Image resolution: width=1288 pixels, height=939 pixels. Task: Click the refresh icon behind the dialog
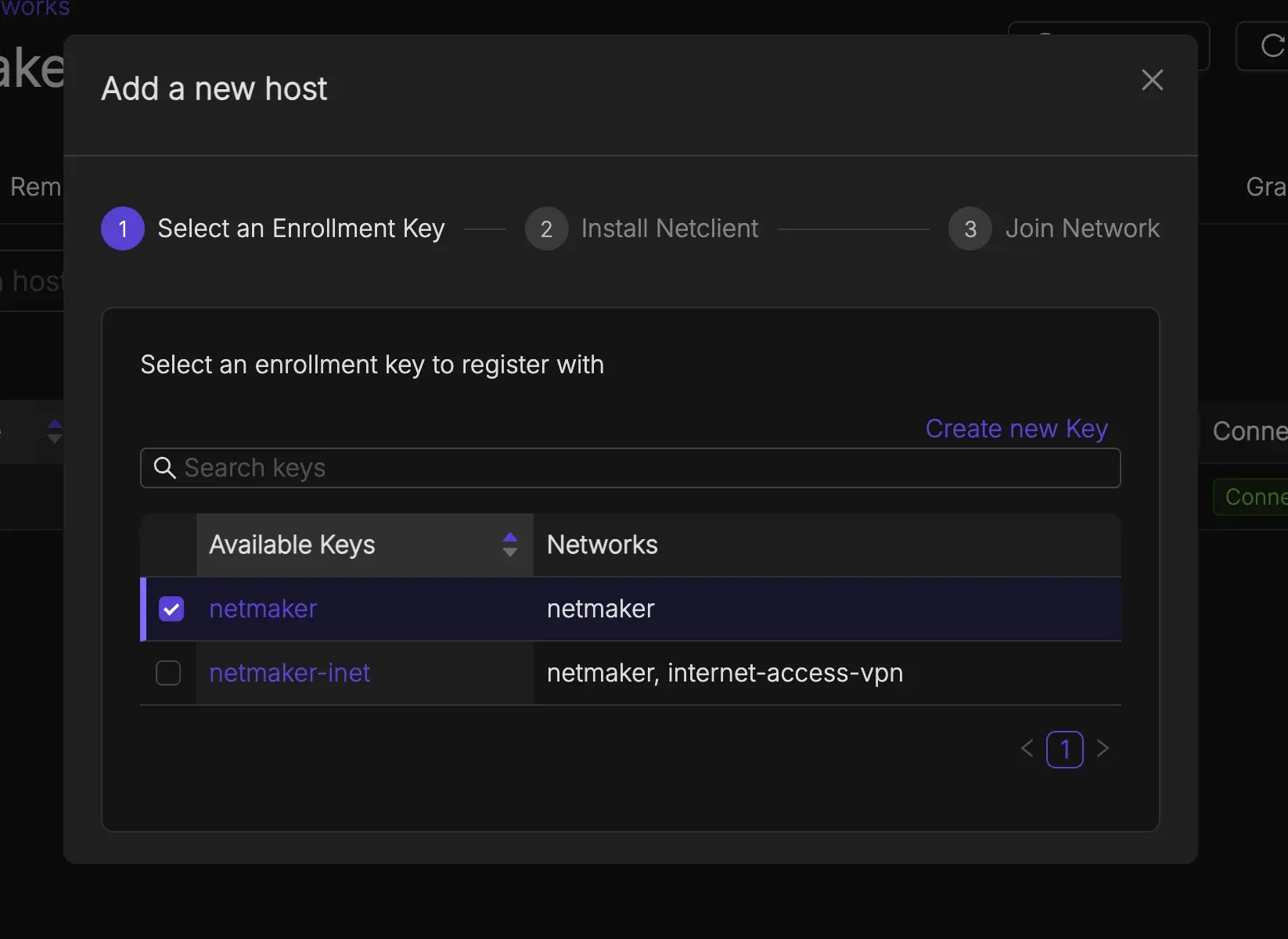click(x=1272, y=46)
